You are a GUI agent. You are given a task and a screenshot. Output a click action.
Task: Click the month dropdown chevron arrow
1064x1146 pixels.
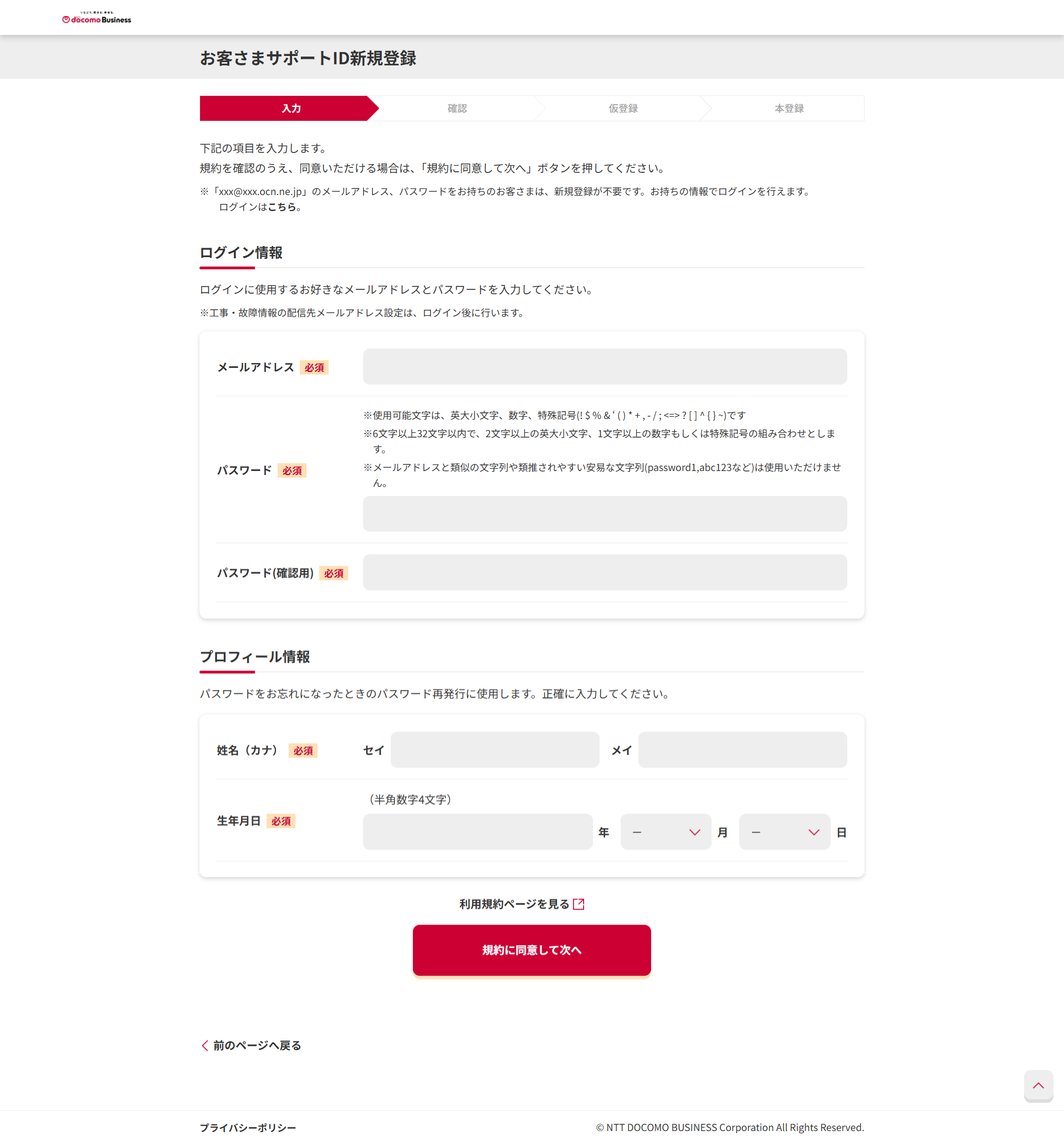[x=694, y=832]
